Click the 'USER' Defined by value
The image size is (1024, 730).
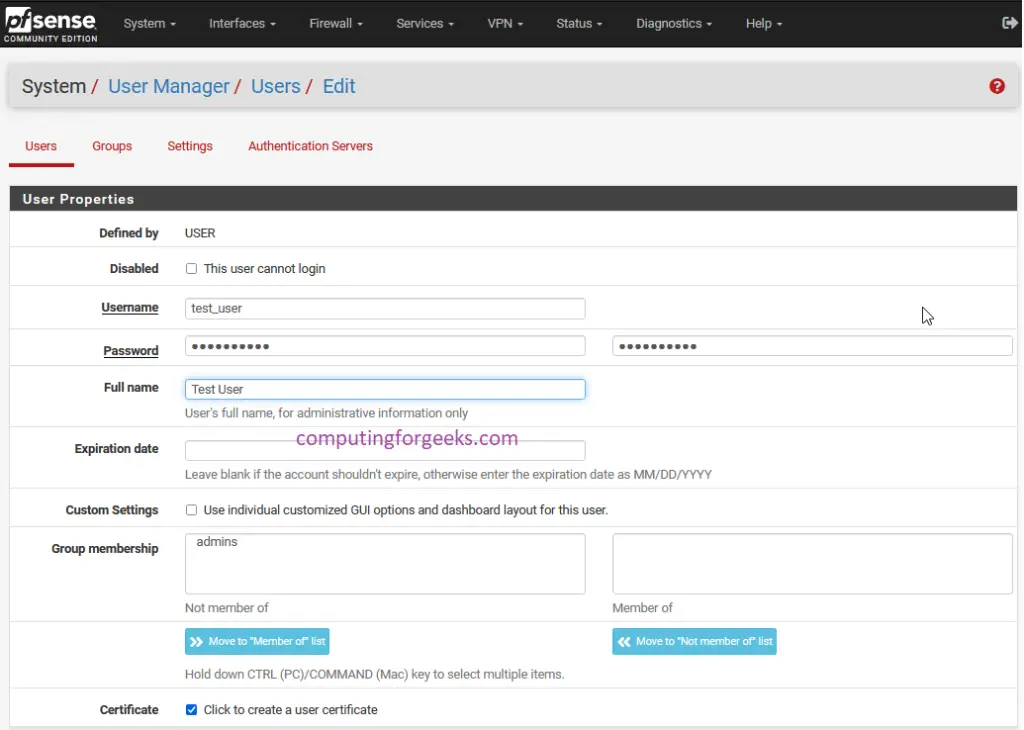click(200, 233)
